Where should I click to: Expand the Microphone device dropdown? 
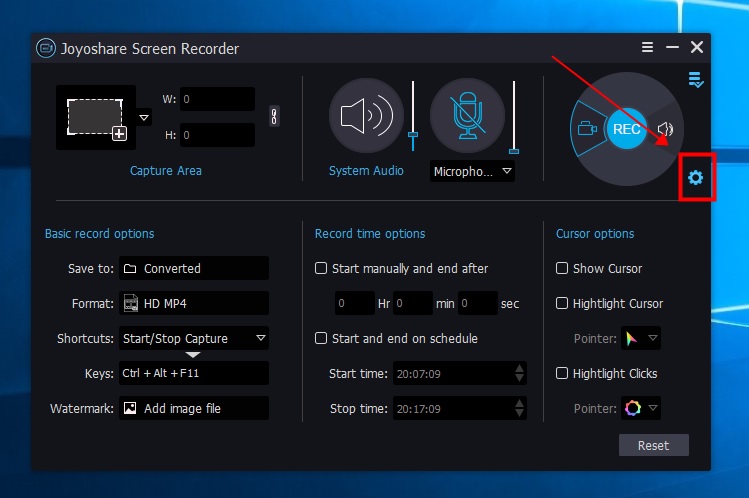(x=507, y=171)
